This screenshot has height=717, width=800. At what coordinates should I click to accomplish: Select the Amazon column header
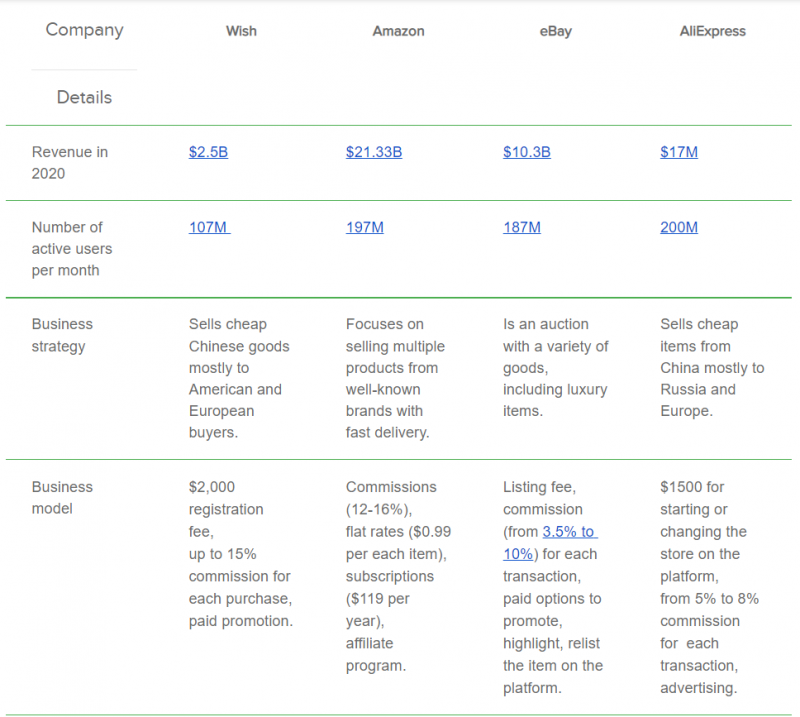[x=398, y=31]
